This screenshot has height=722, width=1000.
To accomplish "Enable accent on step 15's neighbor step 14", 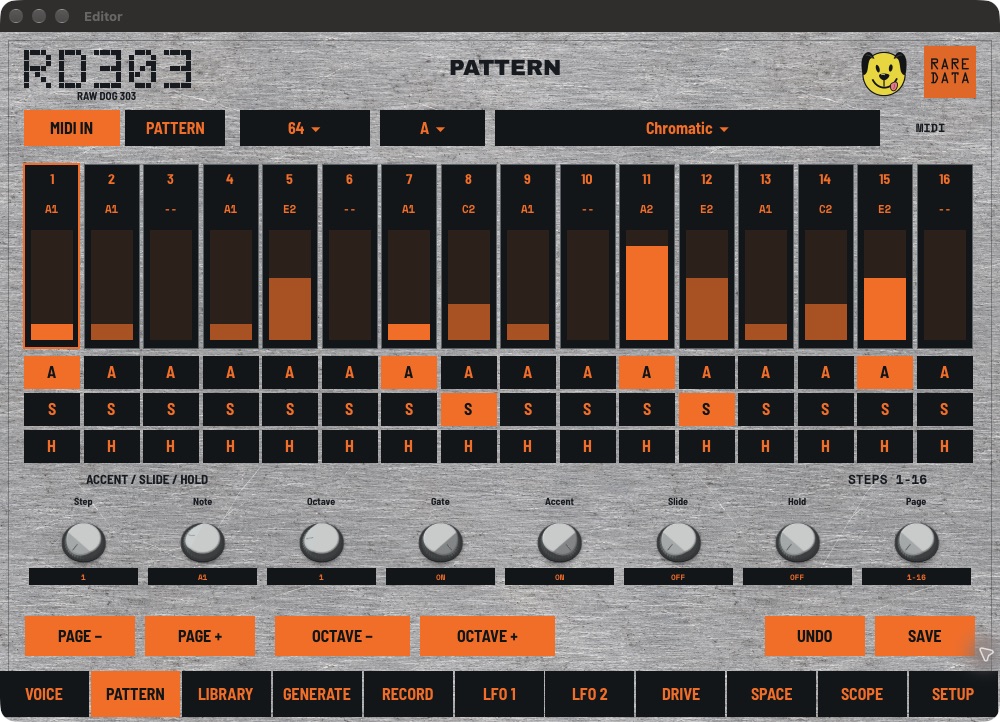I will pyautogui.click(x=825, y=372).
